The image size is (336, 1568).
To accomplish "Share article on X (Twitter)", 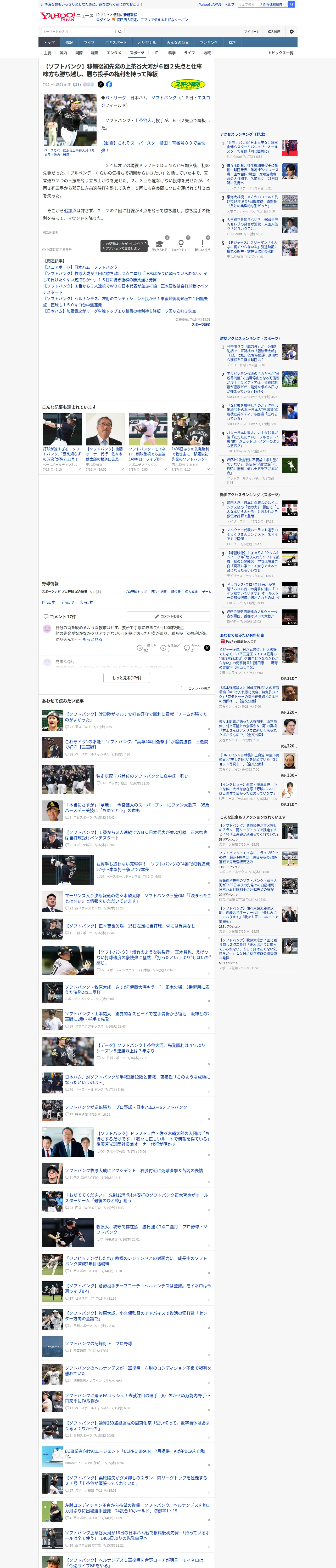I will pos(101,85).
